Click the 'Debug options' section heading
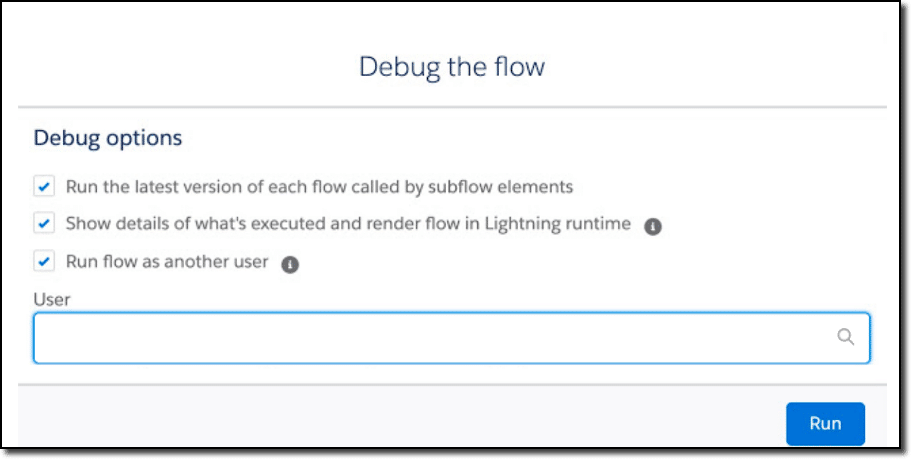911x459 pixels. 107,138
